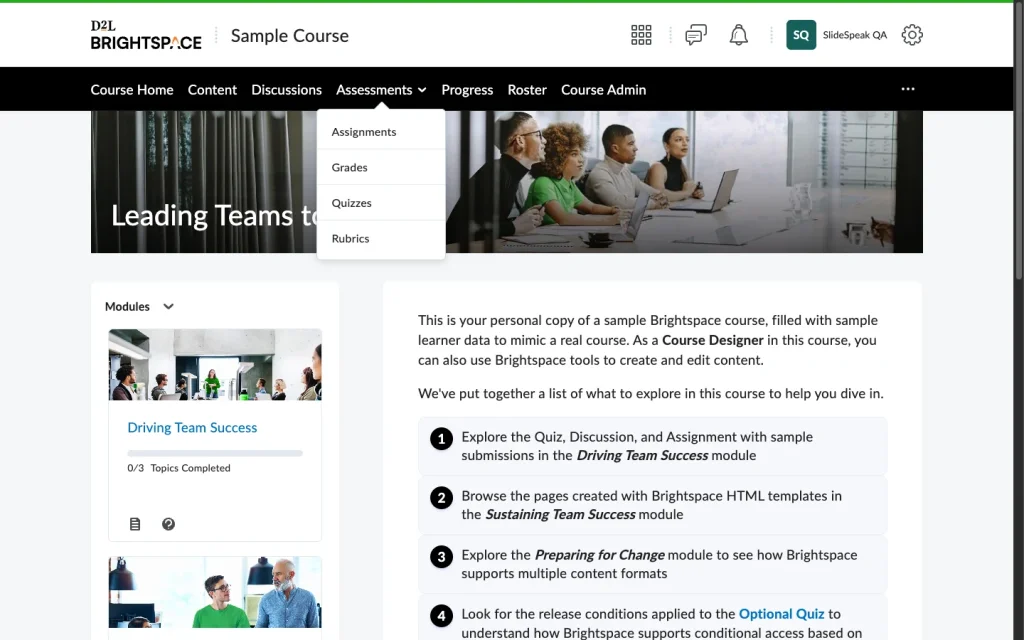Click the 'Preparing for Change' italic text
Viewport: 1024px width, 640px height.
pyautogui.click(x=599, y=555)
